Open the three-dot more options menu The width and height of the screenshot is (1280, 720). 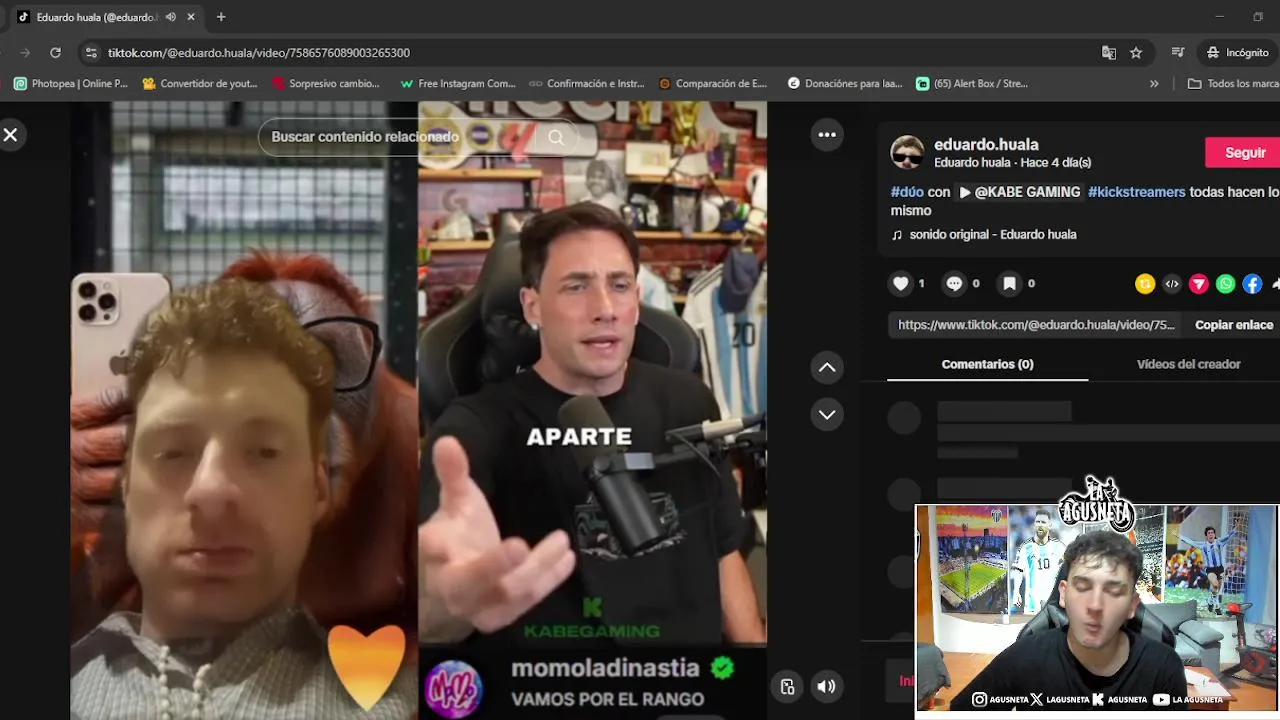click(827, 134)
